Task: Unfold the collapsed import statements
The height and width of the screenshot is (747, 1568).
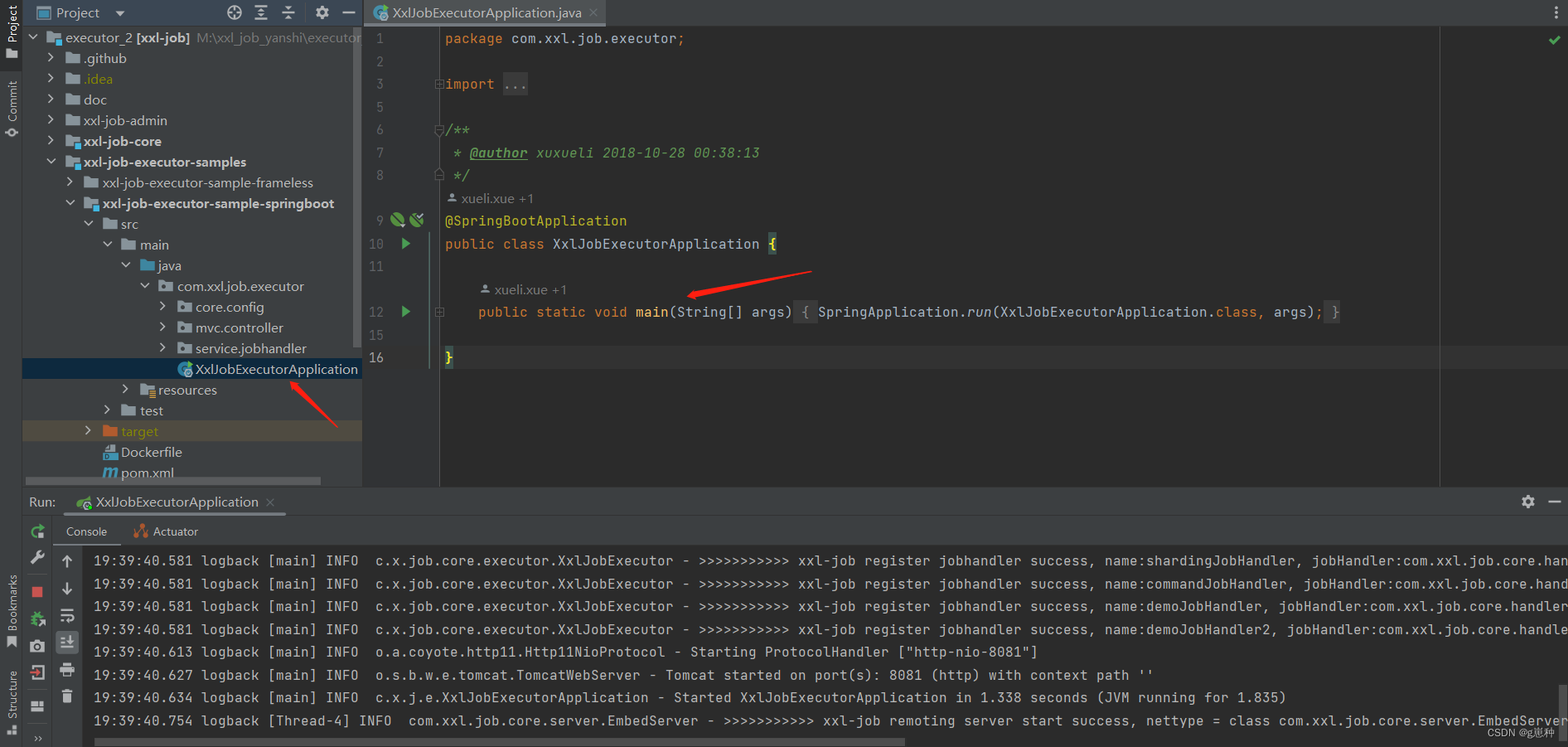Action: [439, 84]
